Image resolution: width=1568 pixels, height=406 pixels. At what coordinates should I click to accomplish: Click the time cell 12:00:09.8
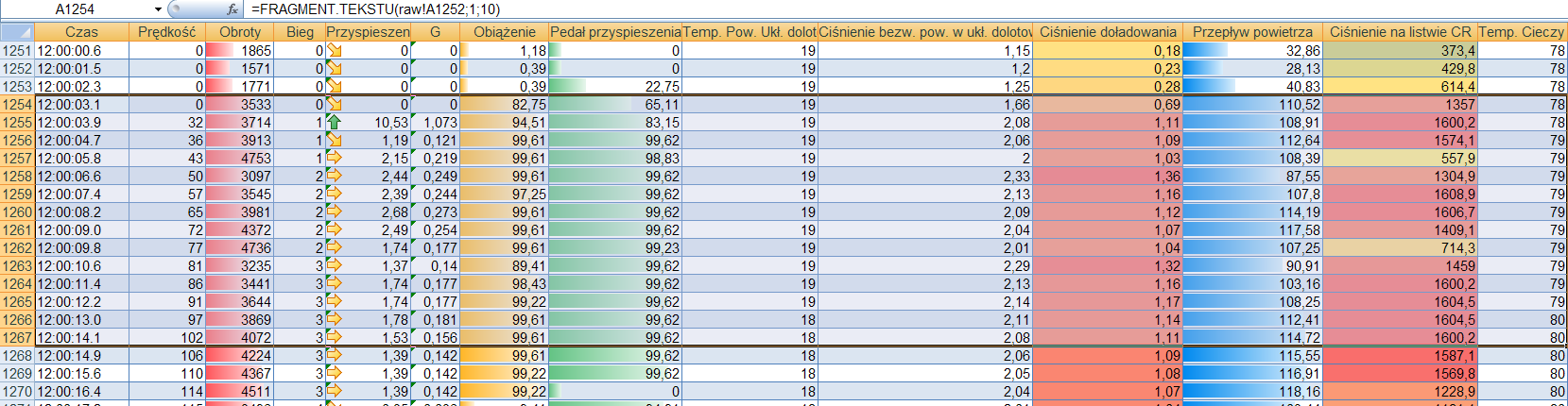click(x=81, y=248)
